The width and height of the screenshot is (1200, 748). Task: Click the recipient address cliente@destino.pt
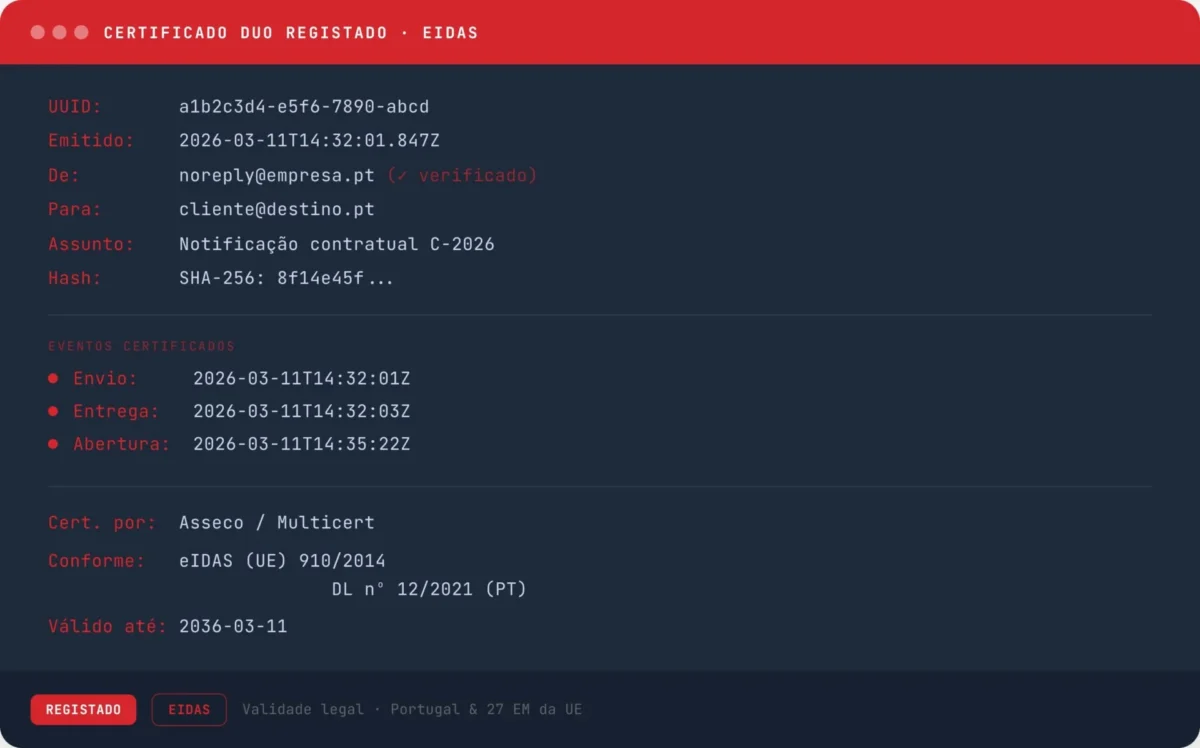pos(276,210)
